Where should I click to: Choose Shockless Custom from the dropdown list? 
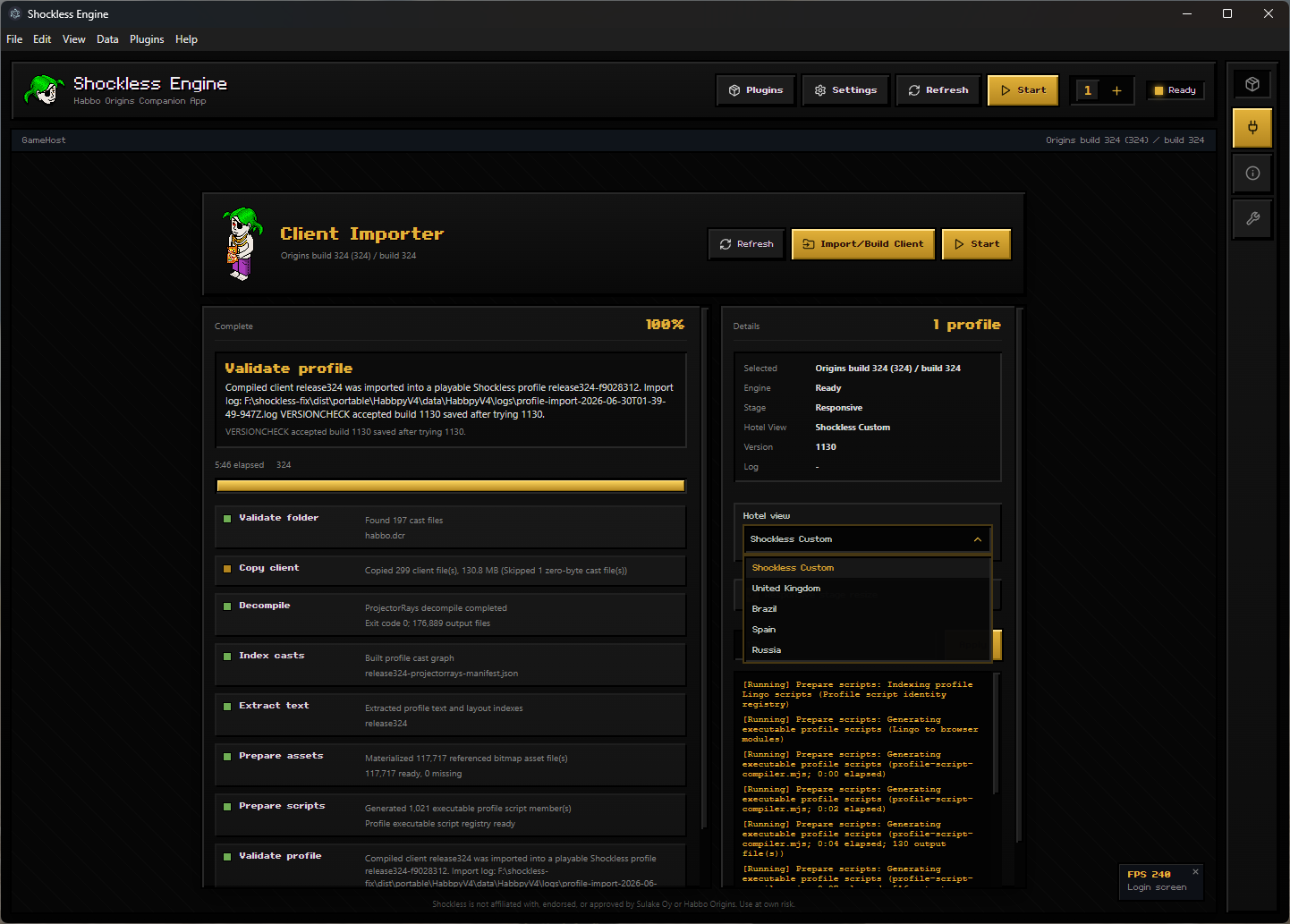tap(867, 568)
